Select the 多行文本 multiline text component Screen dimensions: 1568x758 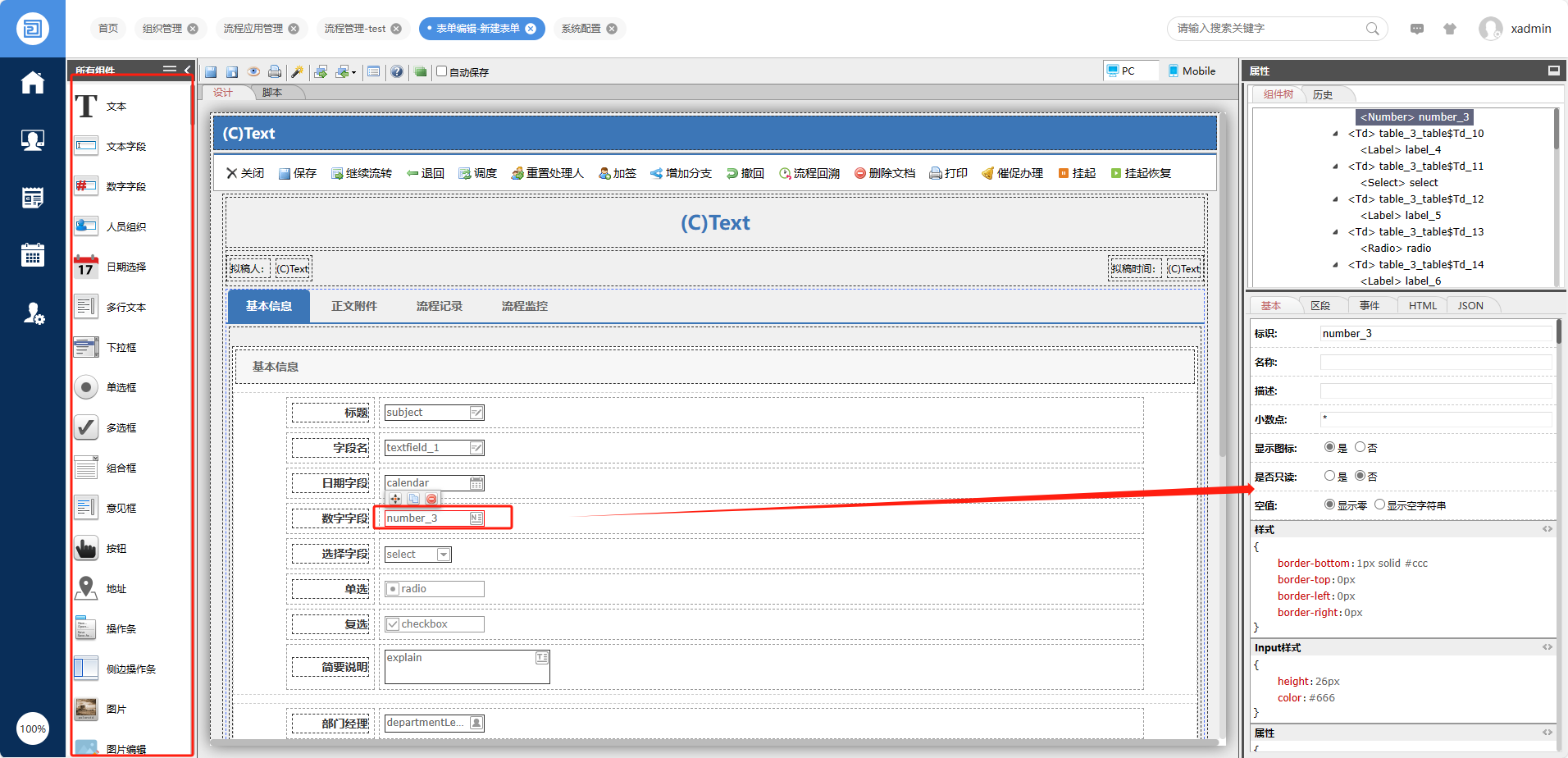pos(86,307)
